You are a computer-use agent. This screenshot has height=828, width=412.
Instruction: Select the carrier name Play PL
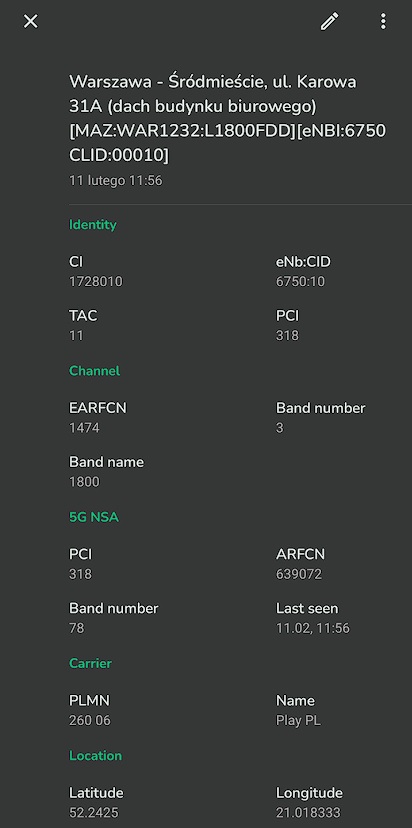[298, 721]
